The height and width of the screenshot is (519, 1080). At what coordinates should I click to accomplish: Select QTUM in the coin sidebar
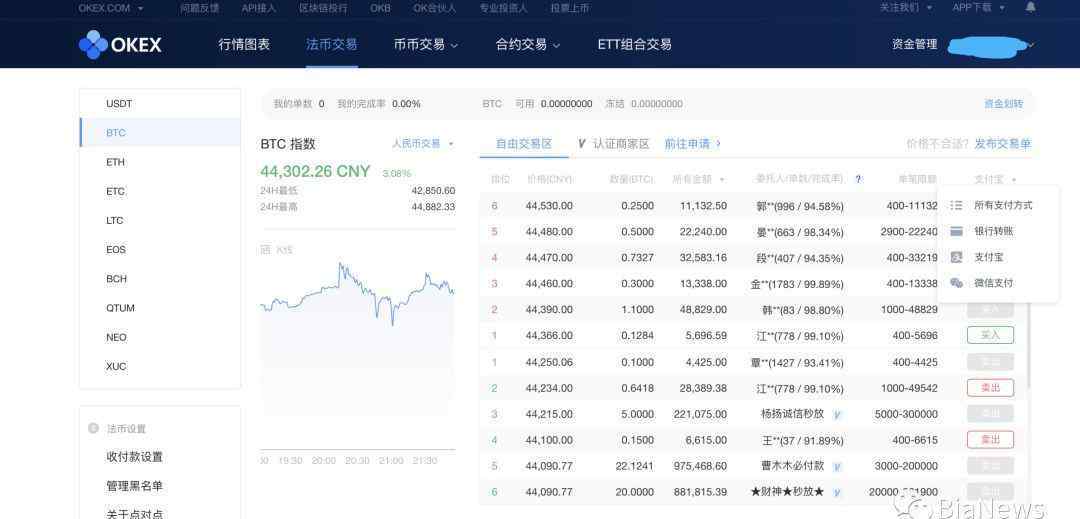pos(160,308)
